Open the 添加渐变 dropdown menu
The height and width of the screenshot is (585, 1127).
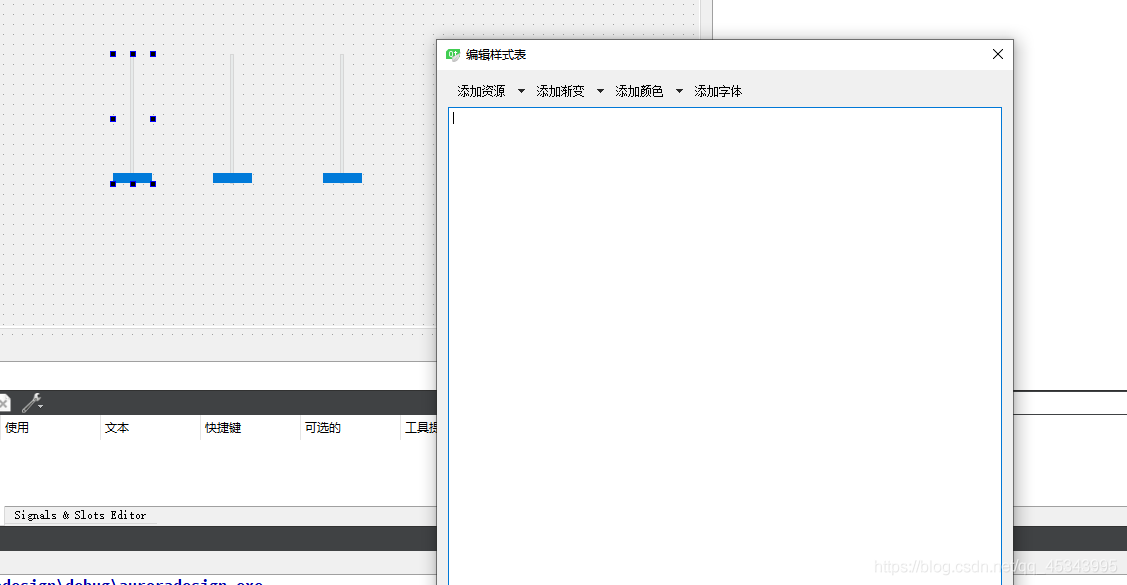pyautogui.click(x=599, y=90)
